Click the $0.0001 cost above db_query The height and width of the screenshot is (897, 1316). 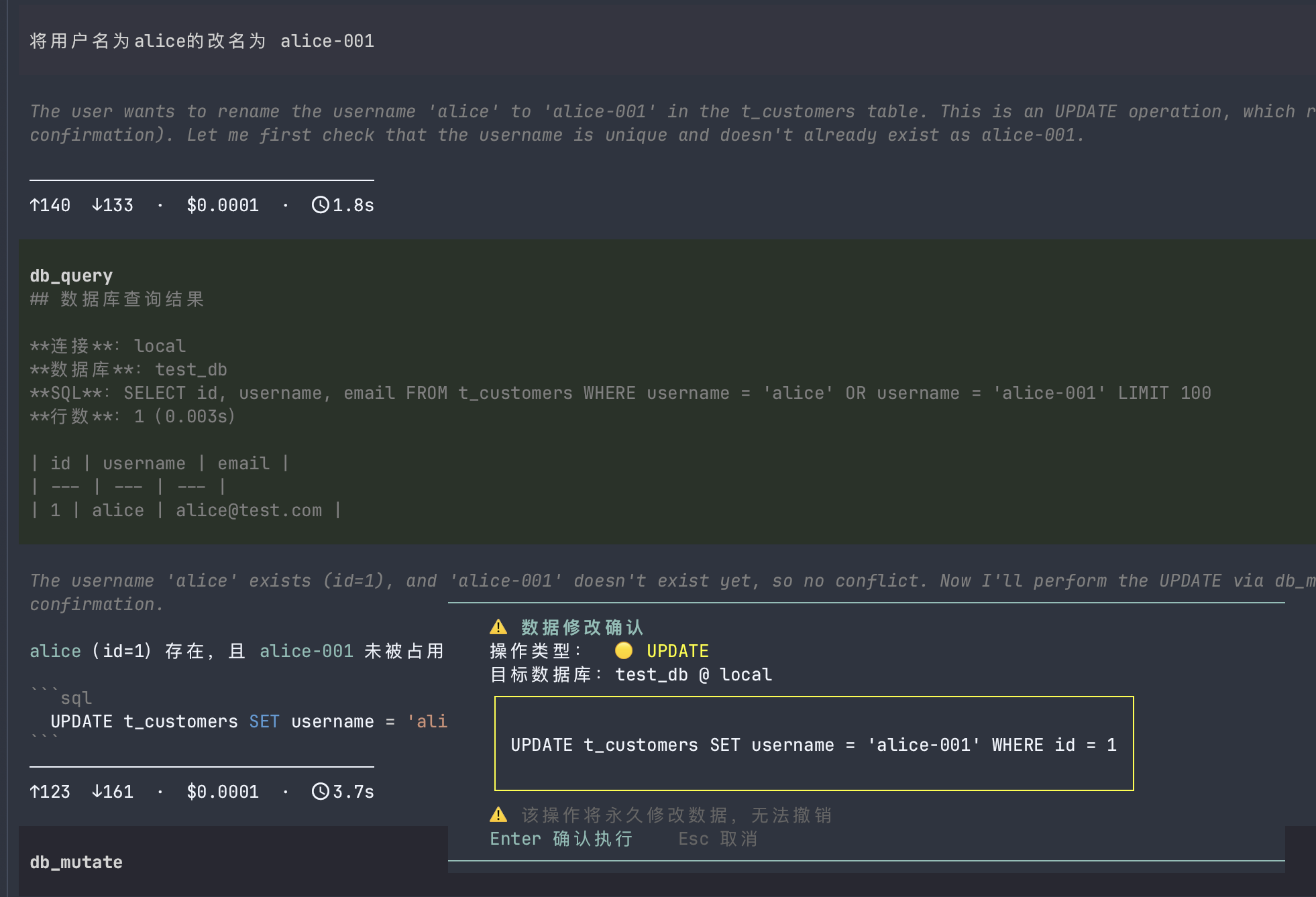tap(223, 205)
